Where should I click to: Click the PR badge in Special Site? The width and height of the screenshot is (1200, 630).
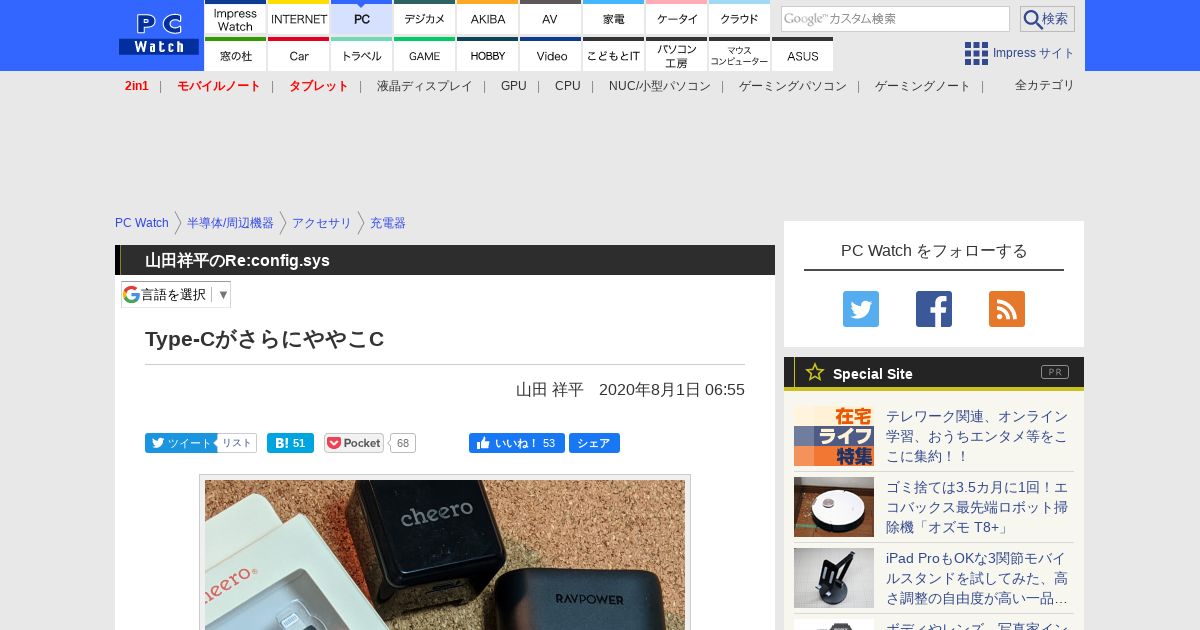coord(1055,372)
